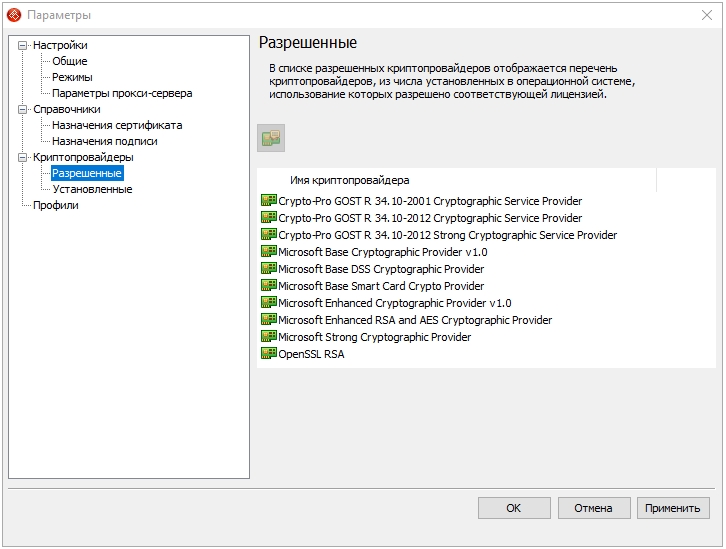Select Режимы in the settings tree
The width and height of the screenshot is (726, 549).
coord(72,77)
